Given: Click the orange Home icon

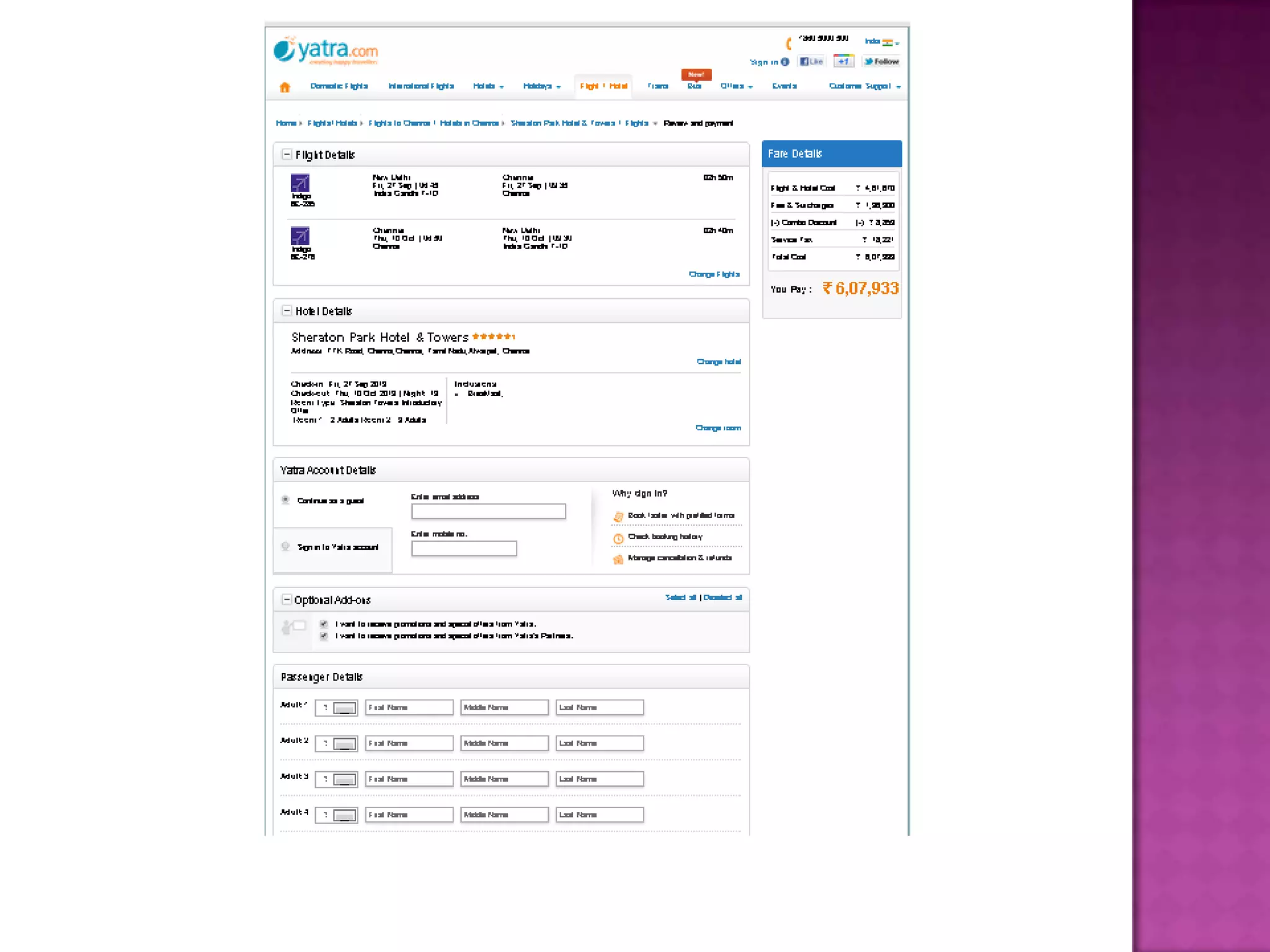Looking at the screenshot, I should tap(285, 87).
